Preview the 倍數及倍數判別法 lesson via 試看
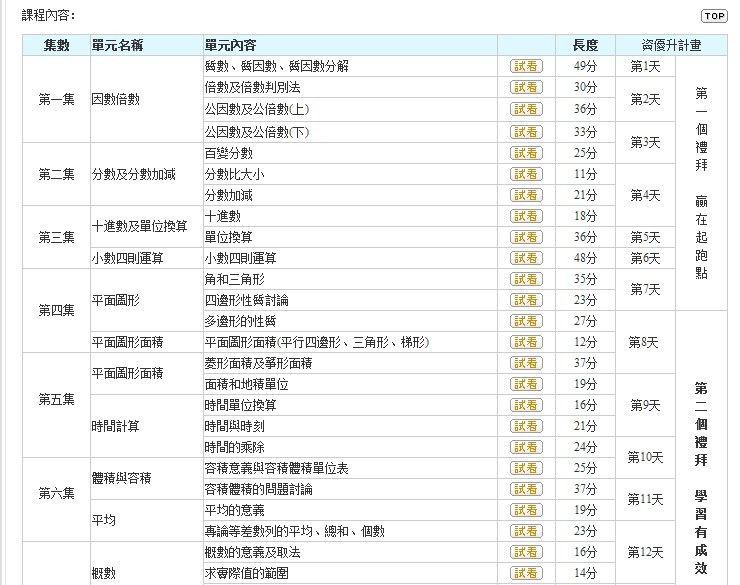740x585 pixels. point(526,87)
